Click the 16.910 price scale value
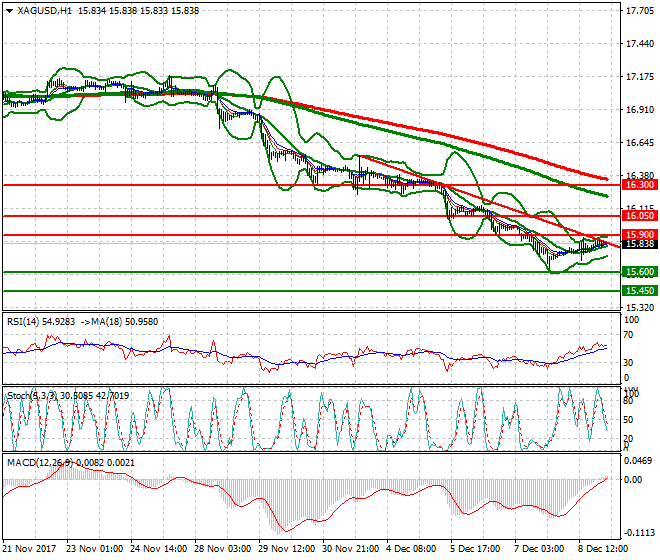The height and width of the screenshot is (560, 660). click(640, 110)
